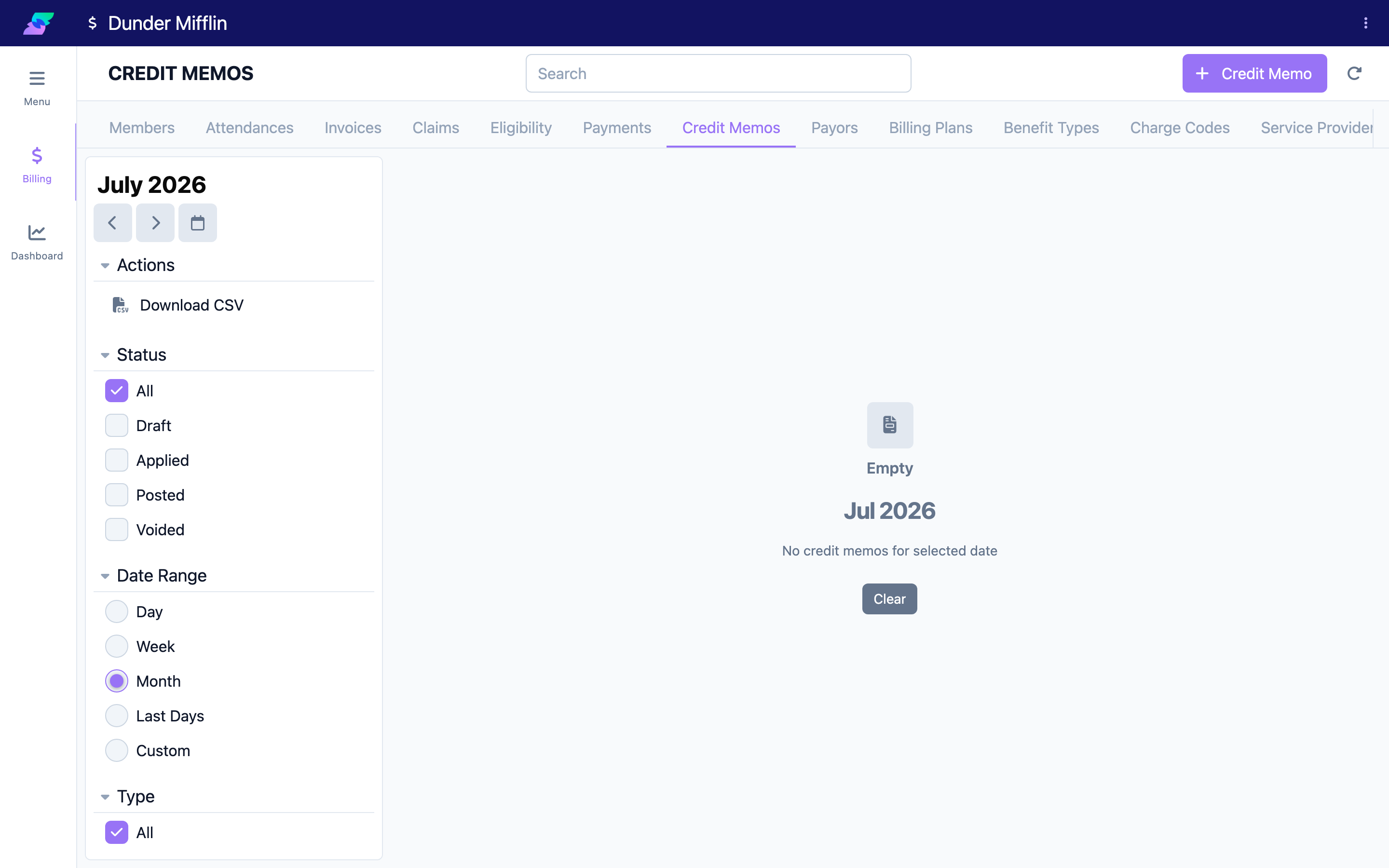Switch to the Attendances tab

point(250,127)
